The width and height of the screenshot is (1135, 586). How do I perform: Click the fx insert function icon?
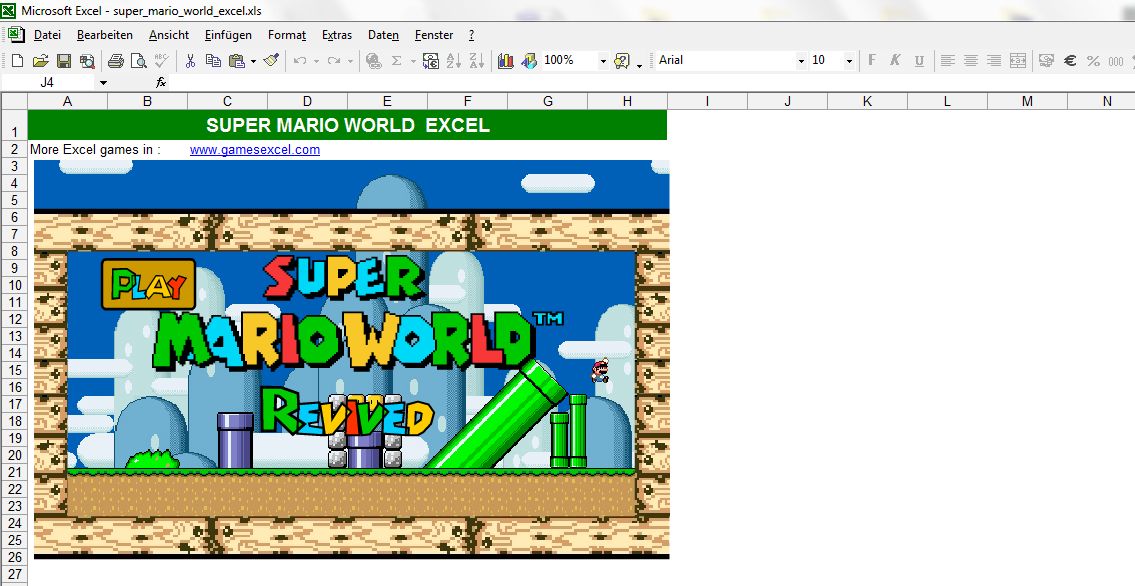pos(161,82)
